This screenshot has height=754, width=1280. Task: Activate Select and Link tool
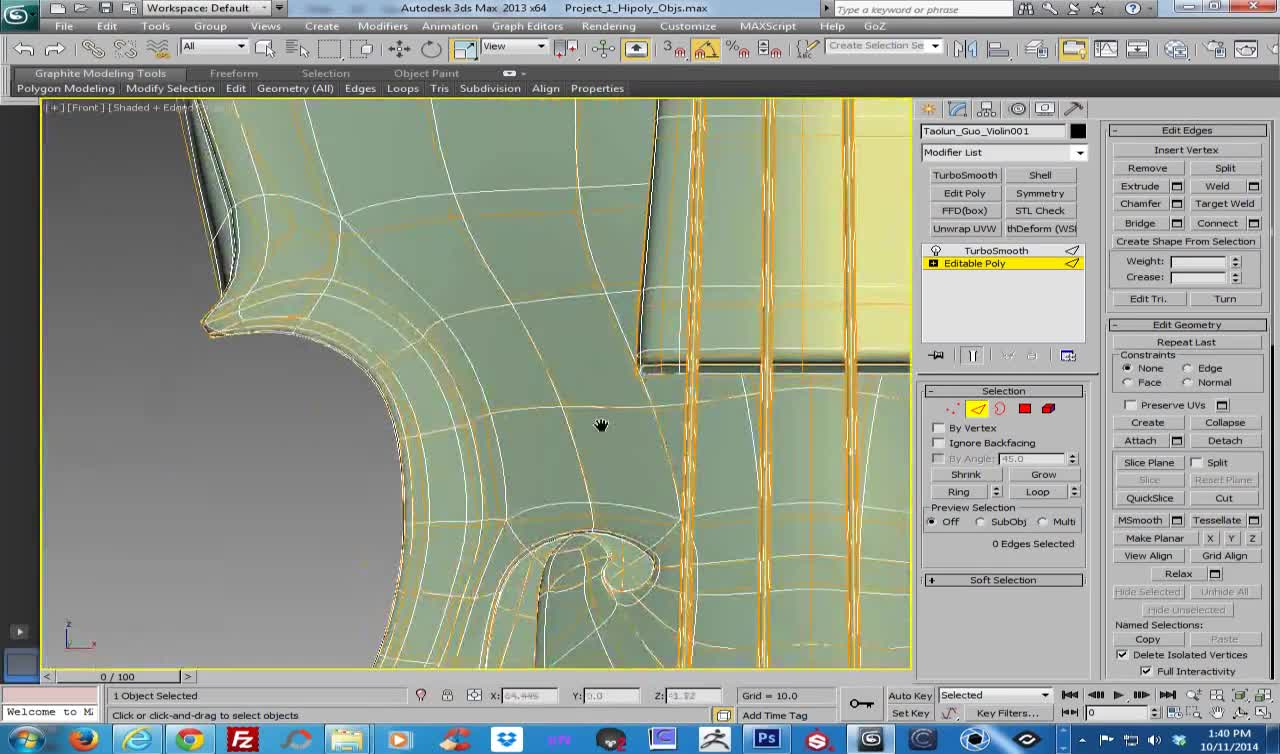[93, 48]
